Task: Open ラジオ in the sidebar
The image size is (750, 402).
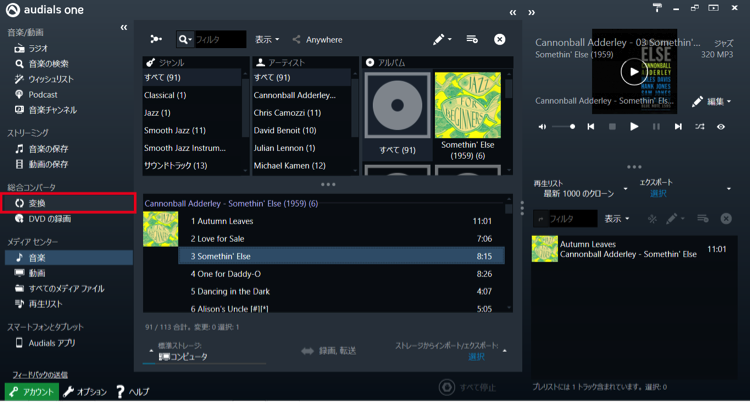Action: coord(38,48)
